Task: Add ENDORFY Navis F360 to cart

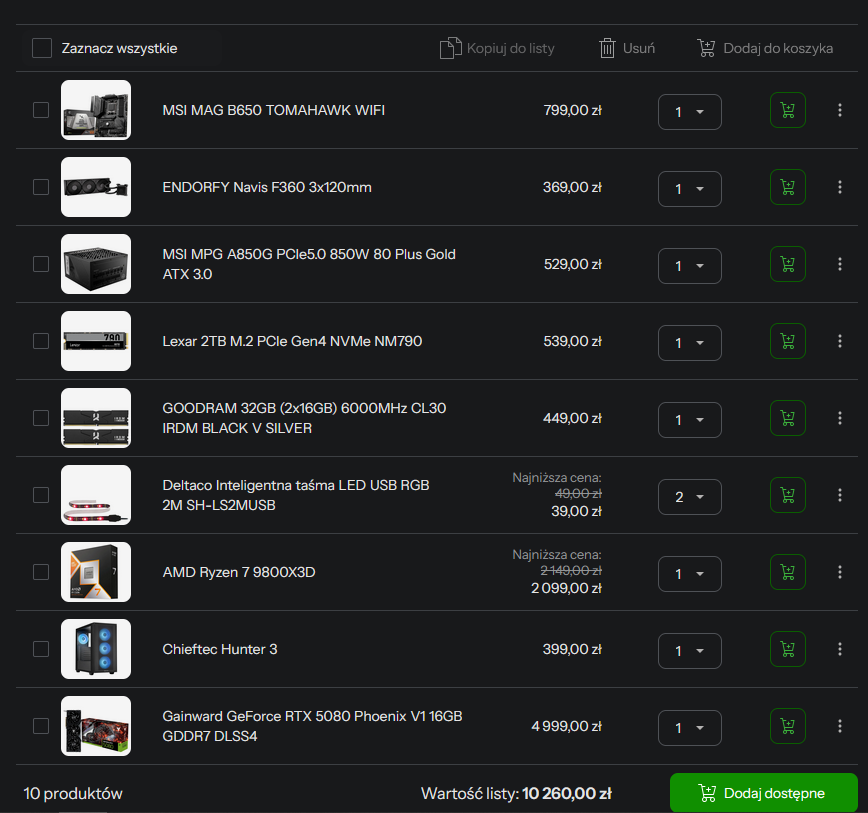Action: pos(787,188)
